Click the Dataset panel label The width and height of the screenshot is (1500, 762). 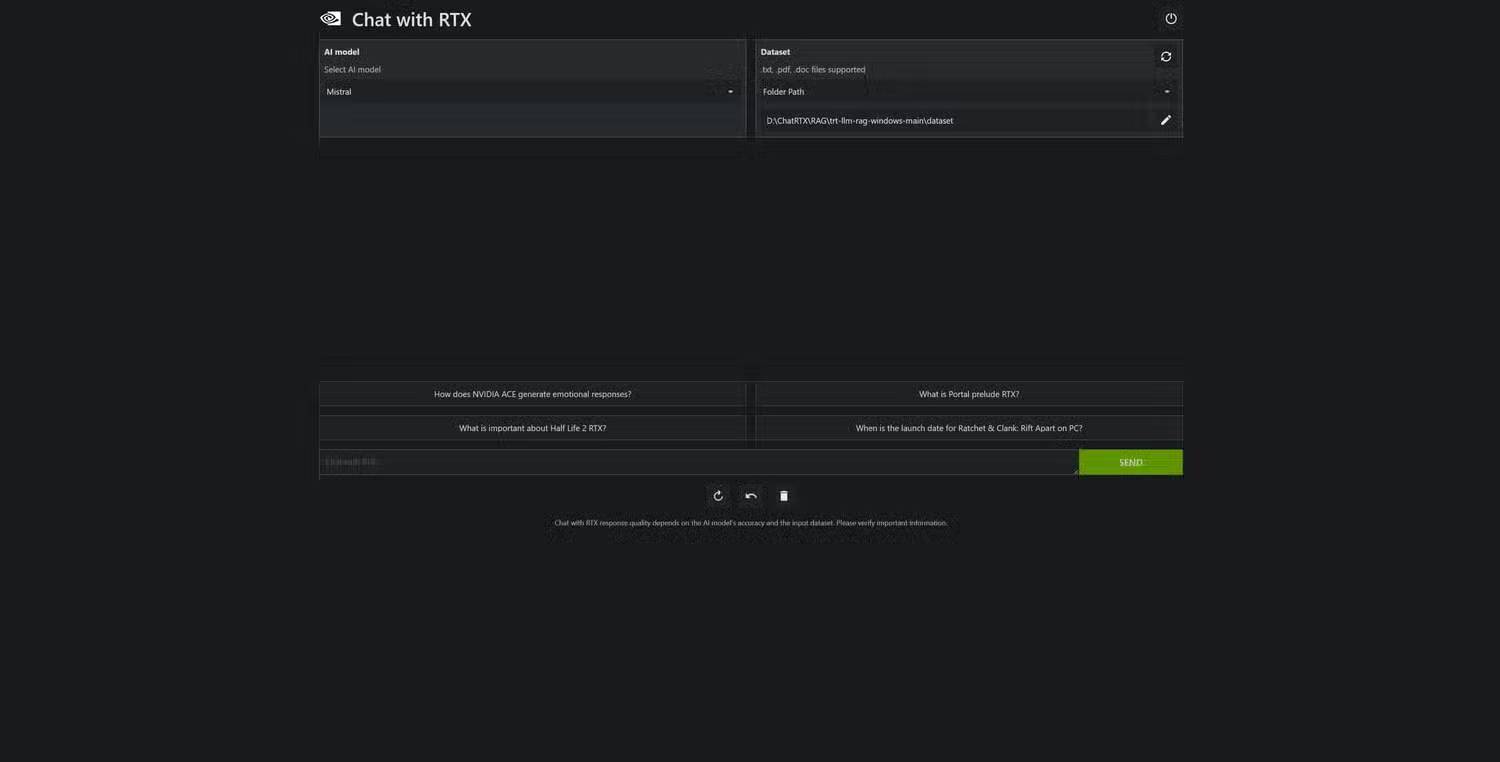[775, 52]
